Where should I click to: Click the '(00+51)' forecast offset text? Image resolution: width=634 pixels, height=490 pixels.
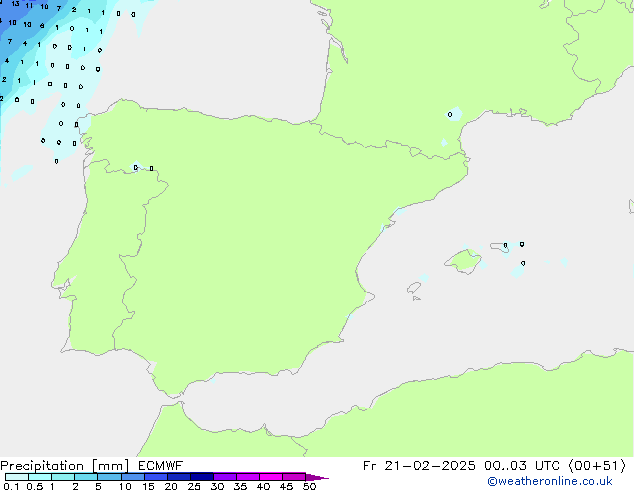click(x=597, y=466)
